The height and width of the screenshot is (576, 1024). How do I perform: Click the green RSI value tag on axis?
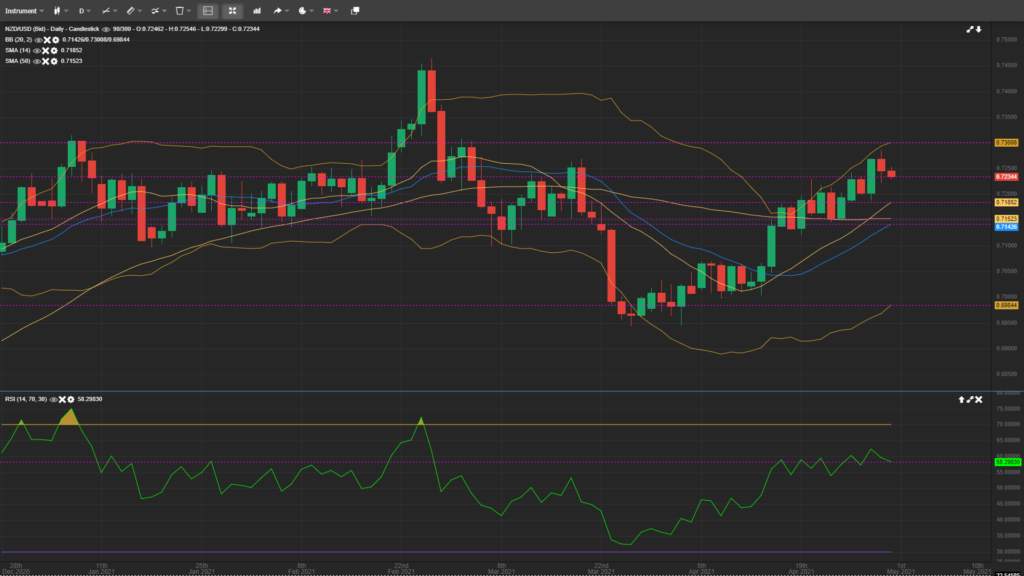pos(1008,462)
